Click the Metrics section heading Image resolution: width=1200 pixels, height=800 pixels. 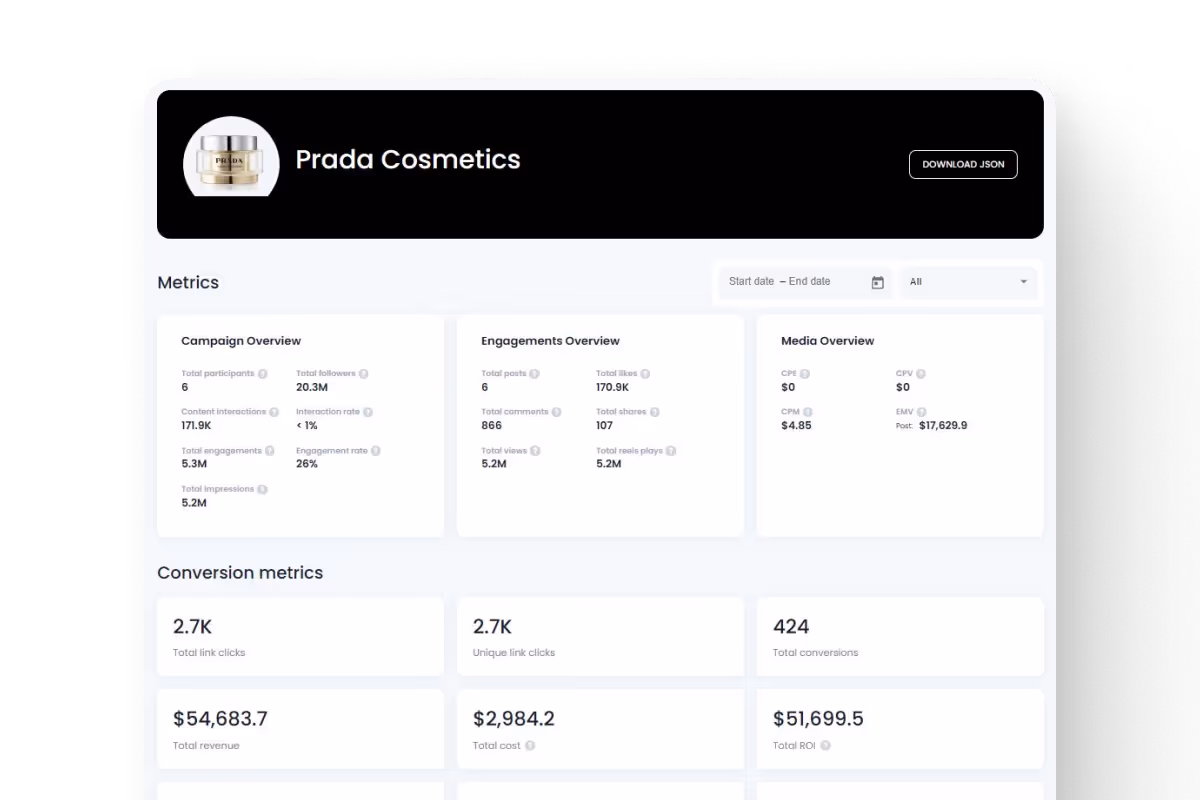click(x=188, y=282)
